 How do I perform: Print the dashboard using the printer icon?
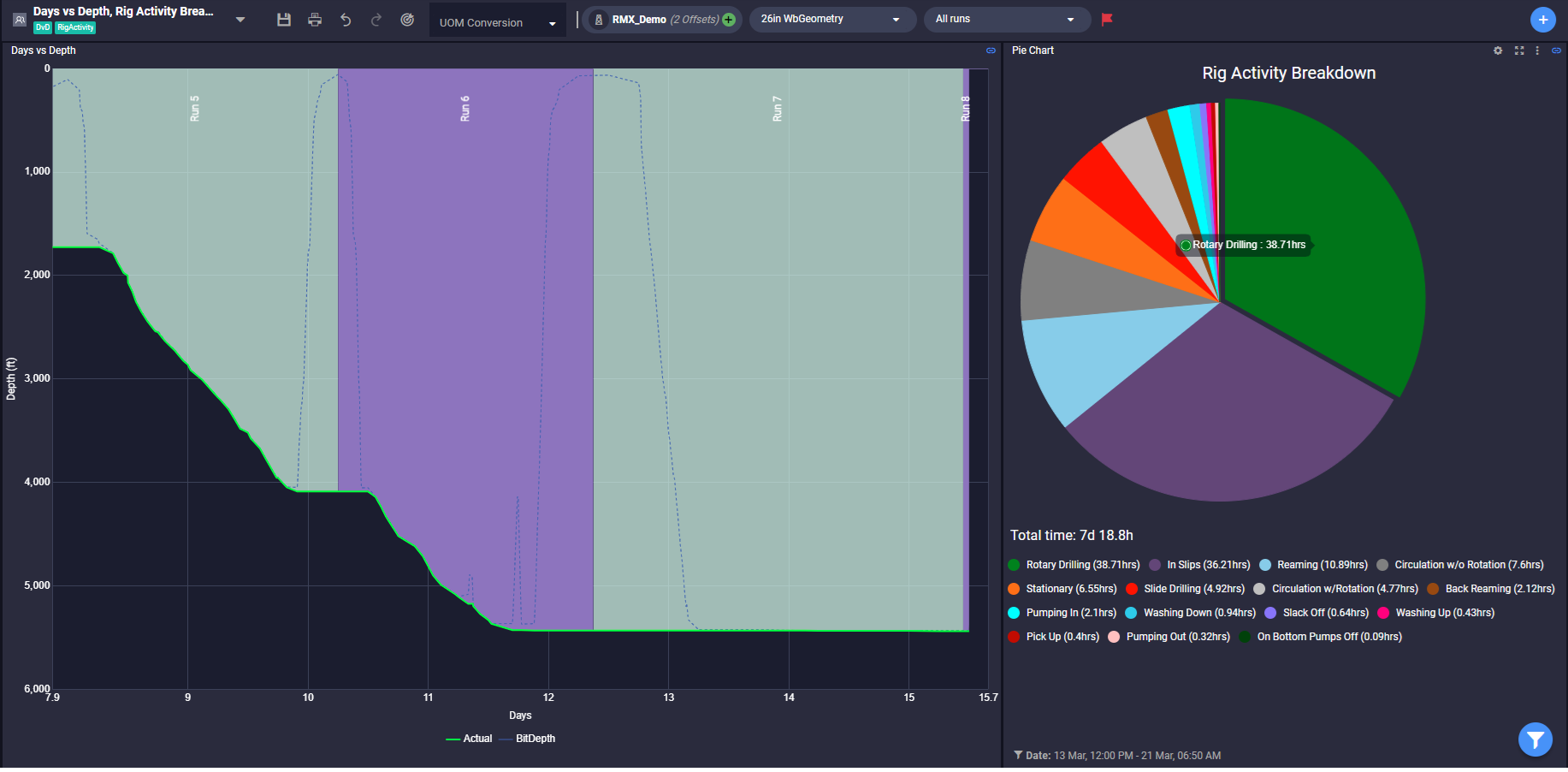[315, 20]
